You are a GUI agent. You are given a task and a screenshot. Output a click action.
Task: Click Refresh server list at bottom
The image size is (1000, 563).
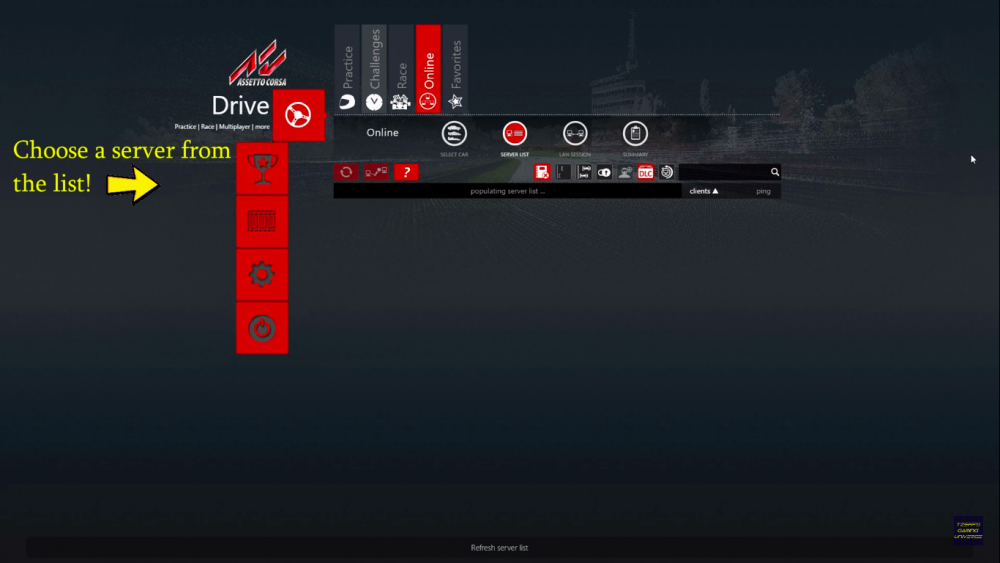[499, 548]
